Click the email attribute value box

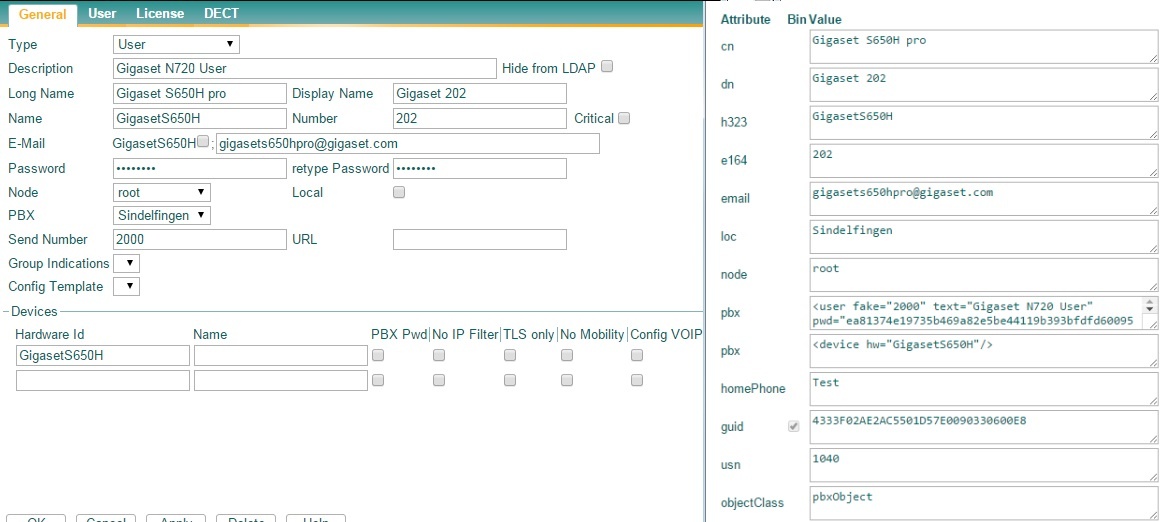[x=984, y=199]
